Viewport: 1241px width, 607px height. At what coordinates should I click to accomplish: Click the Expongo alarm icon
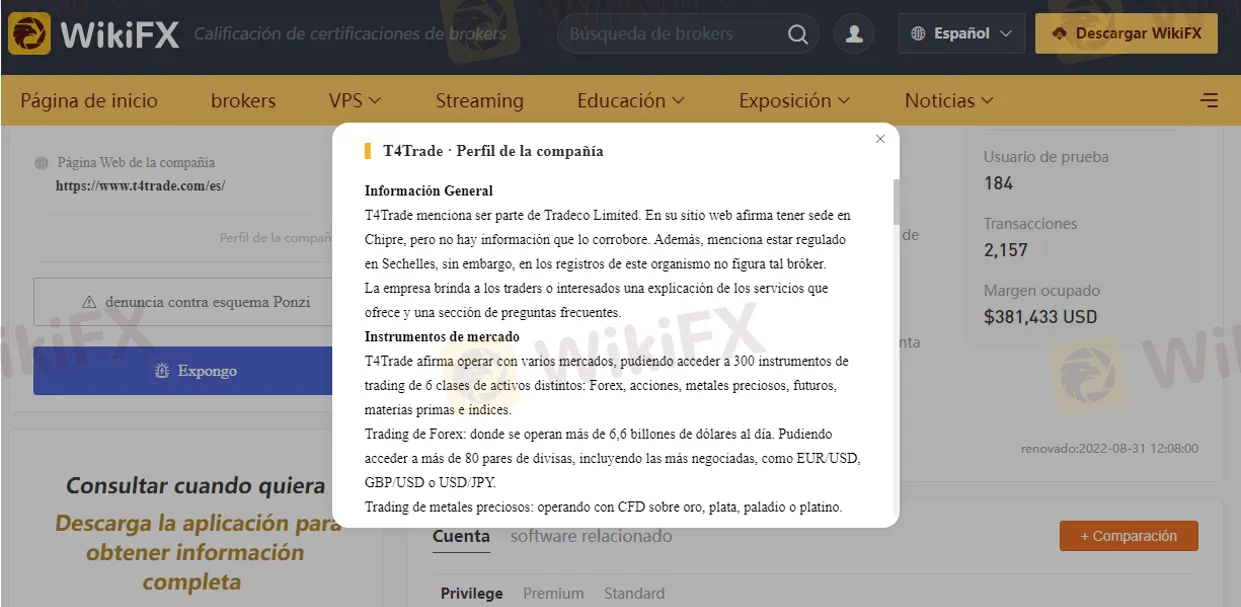162,371
